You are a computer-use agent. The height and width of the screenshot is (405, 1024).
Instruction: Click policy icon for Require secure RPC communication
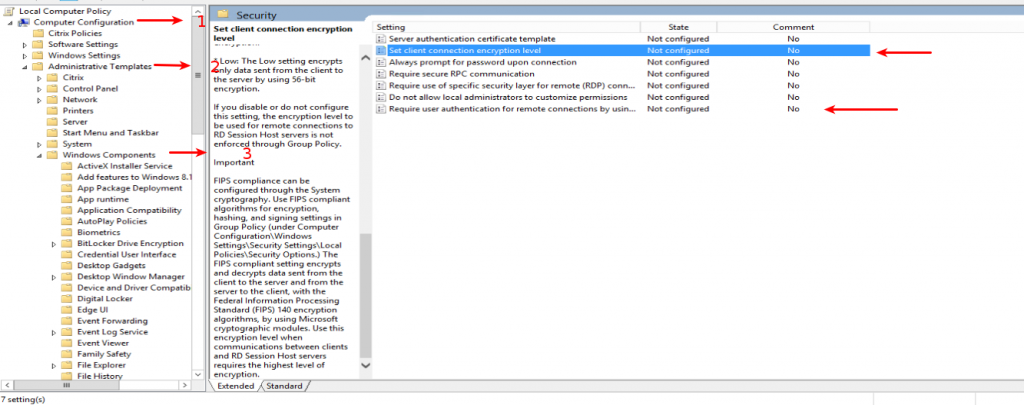381,74
